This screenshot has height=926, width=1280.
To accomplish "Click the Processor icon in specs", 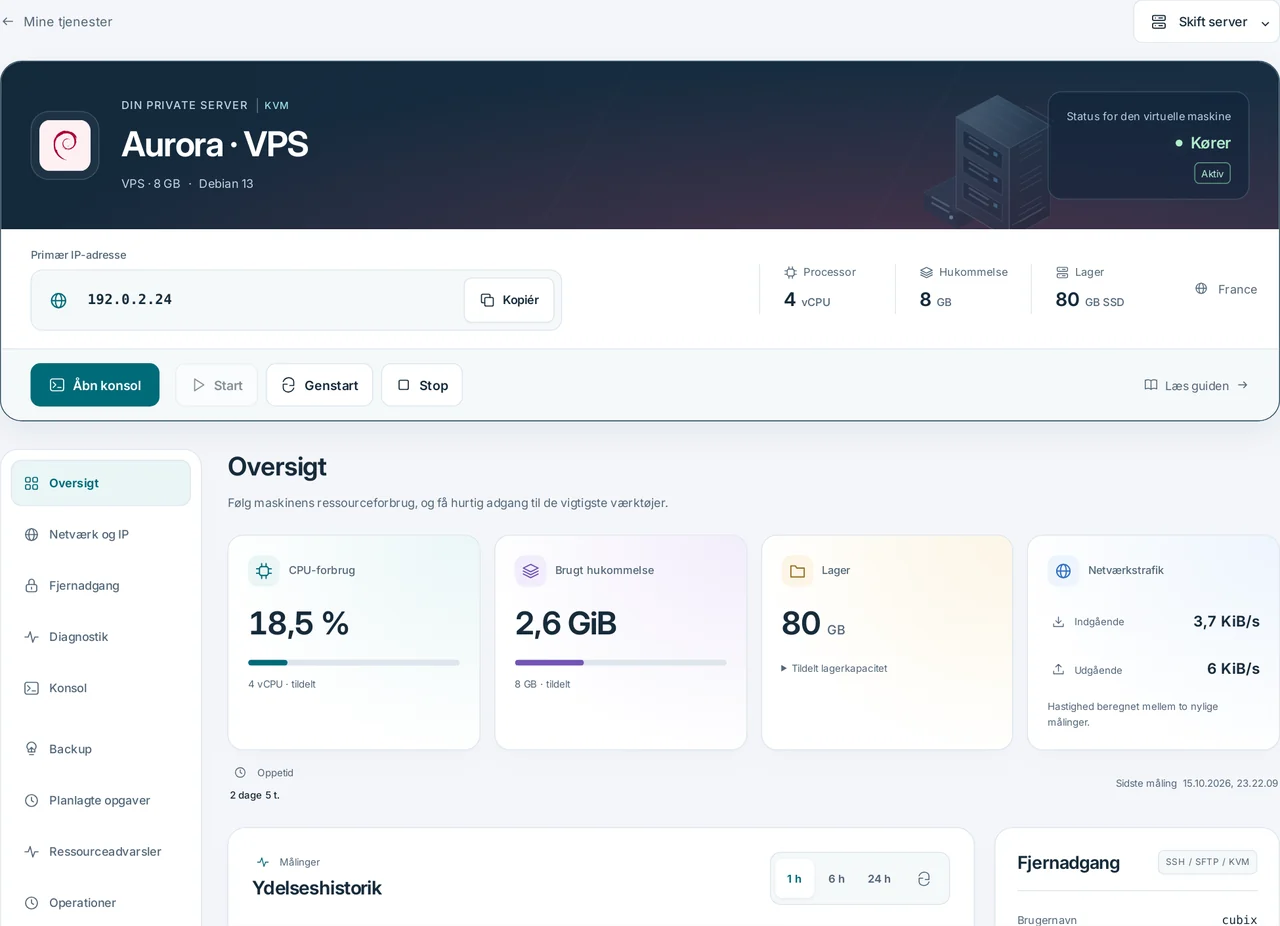I will [x=790, y=272].
